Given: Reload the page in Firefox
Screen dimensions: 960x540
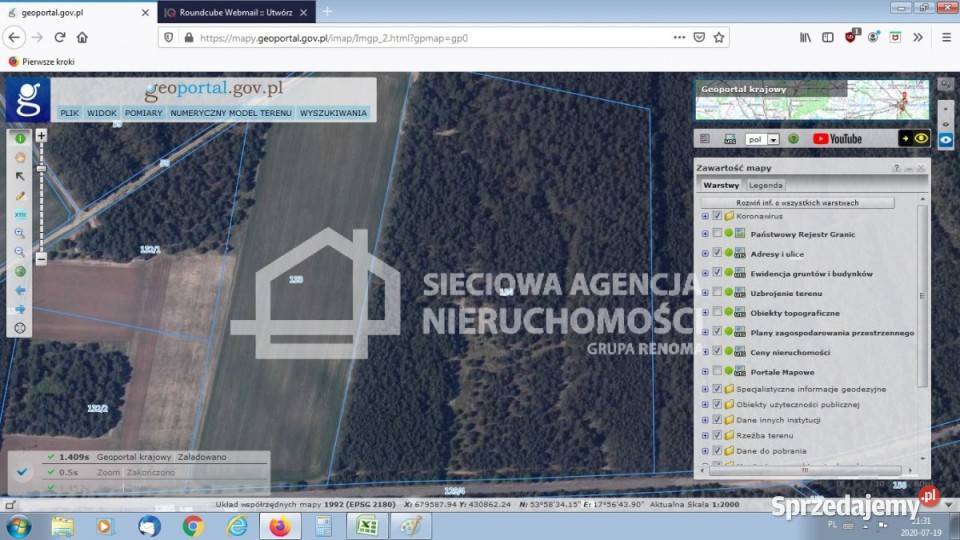Looking at the screenshot, I should [x=60, y=37].
